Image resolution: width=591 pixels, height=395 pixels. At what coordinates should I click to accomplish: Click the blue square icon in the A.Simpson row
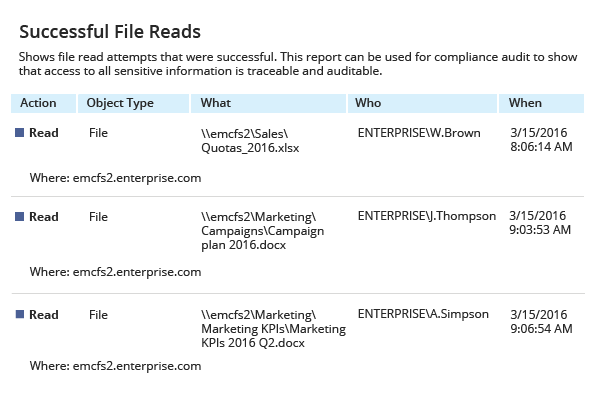[x=20, y=314]
